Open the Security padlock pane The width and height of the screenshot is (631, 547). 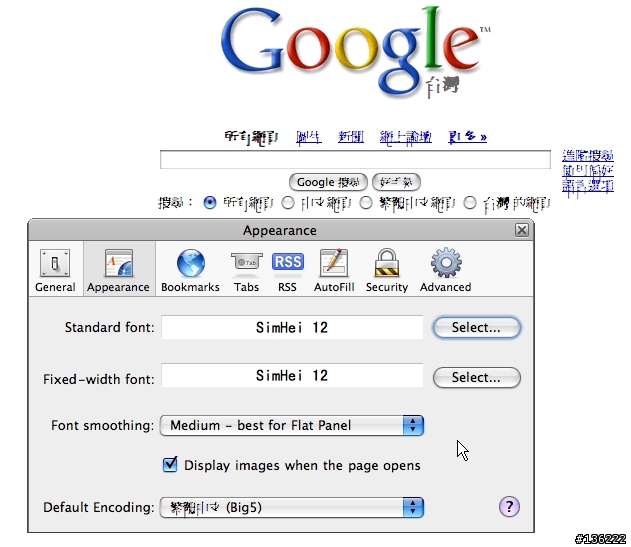point(387,270)
